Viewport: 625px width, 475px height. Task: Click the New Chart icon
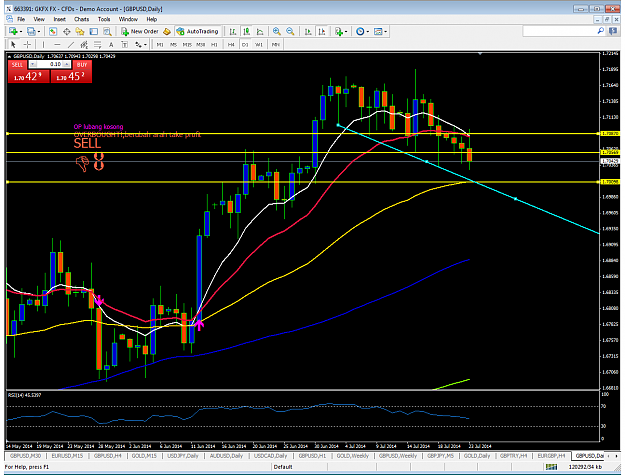point(13,31)
